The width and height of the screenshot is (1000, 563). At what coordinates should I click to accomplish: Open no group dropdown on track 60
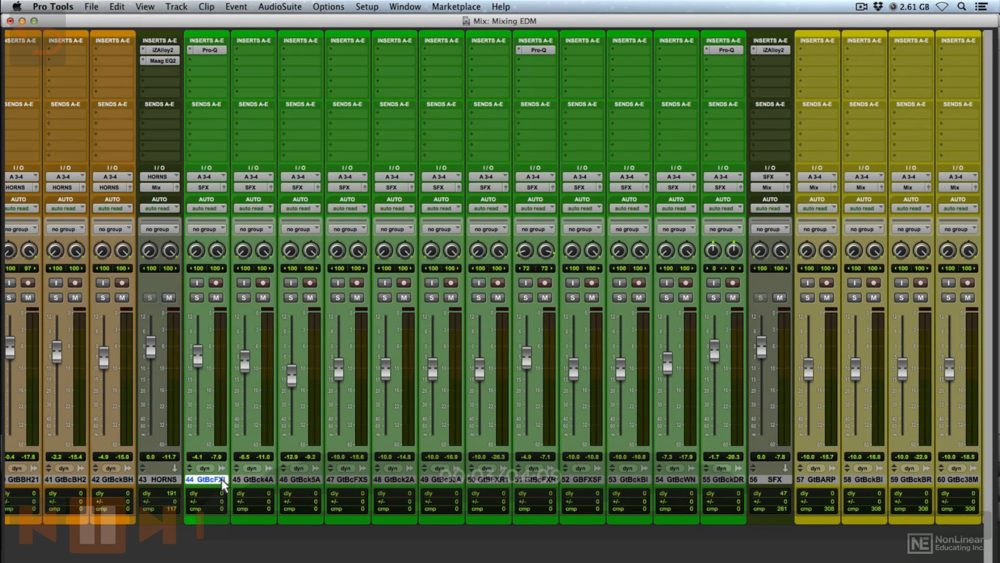tap(958, 229)
